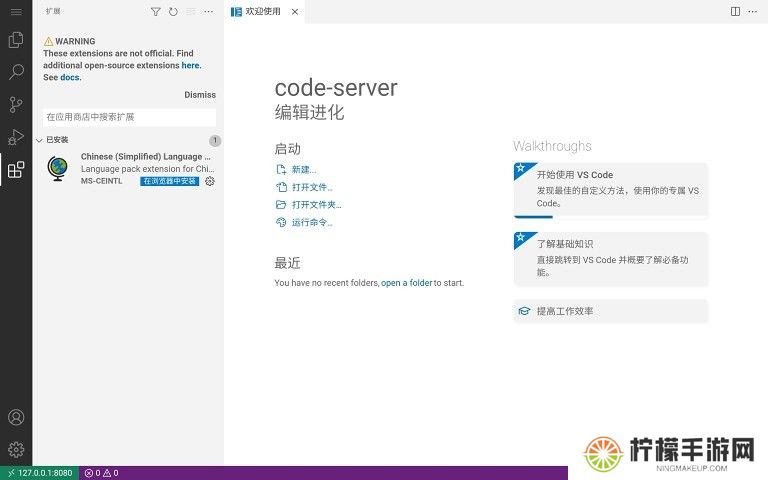
Task: Open the 'docs' link in warning
Action: (70, 77)
